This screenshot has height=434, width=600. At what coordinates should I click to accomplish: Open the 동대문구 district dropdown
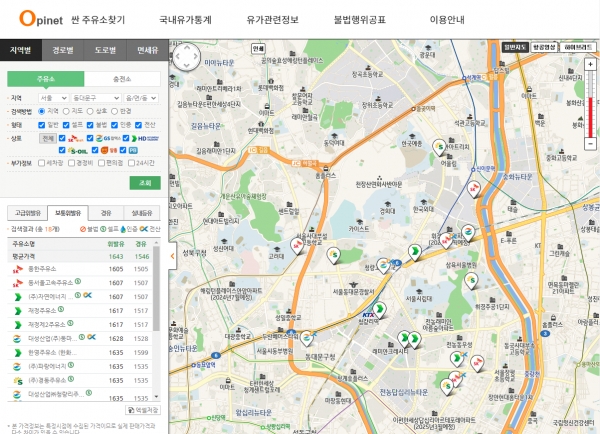pyautogui.click(x=96, y=98)
